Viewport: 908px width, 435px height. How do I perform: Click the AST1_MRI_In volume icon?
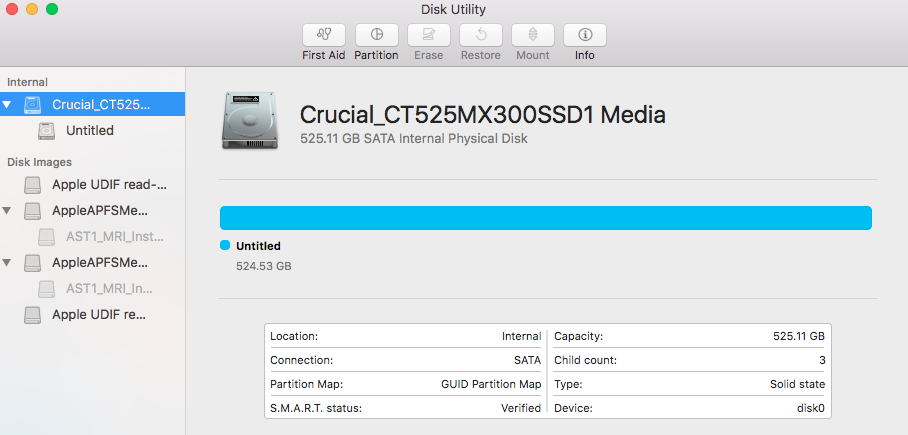[x=46, y=288]
